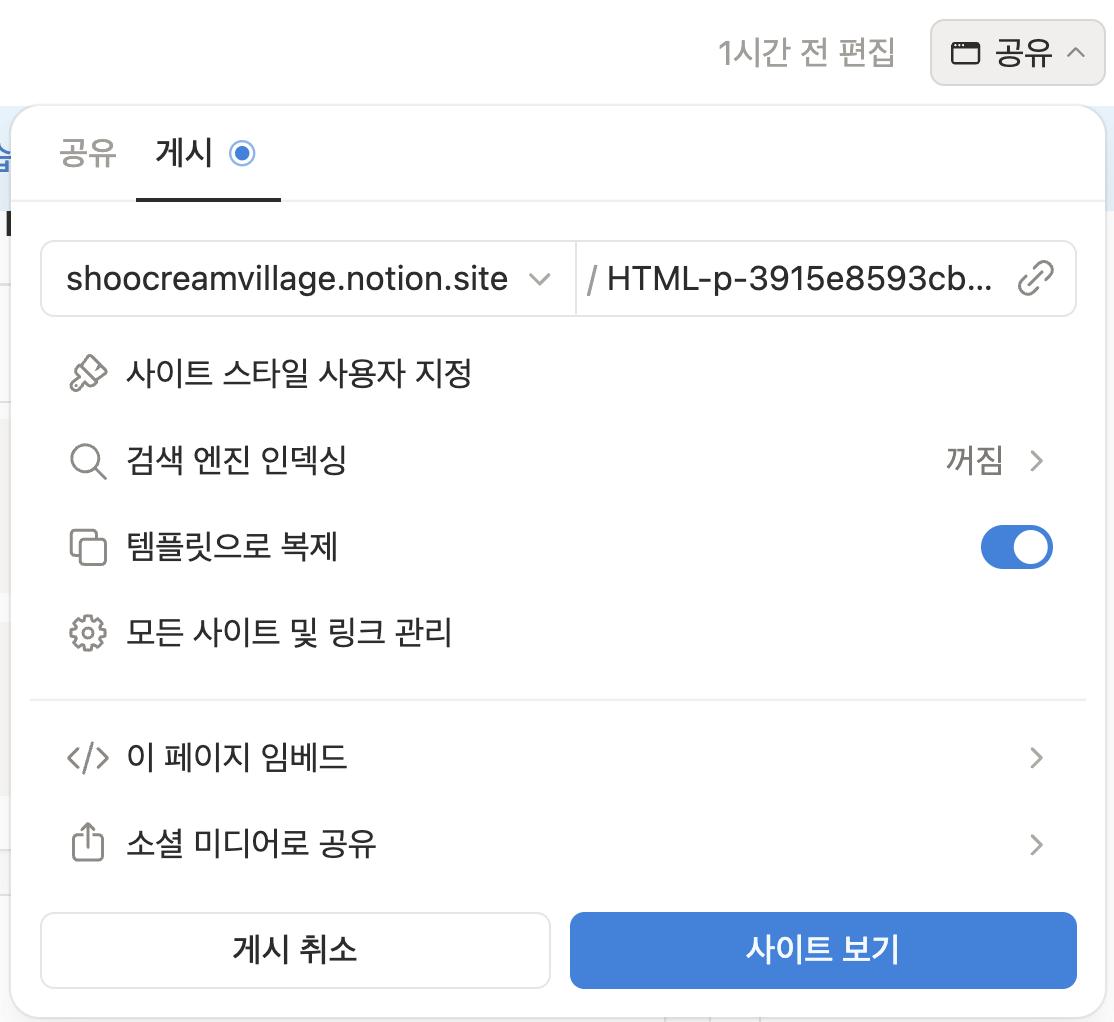Click the magnifier icon for search indexing
This screenshot has height=1022, width=1114.
[88, 461]
